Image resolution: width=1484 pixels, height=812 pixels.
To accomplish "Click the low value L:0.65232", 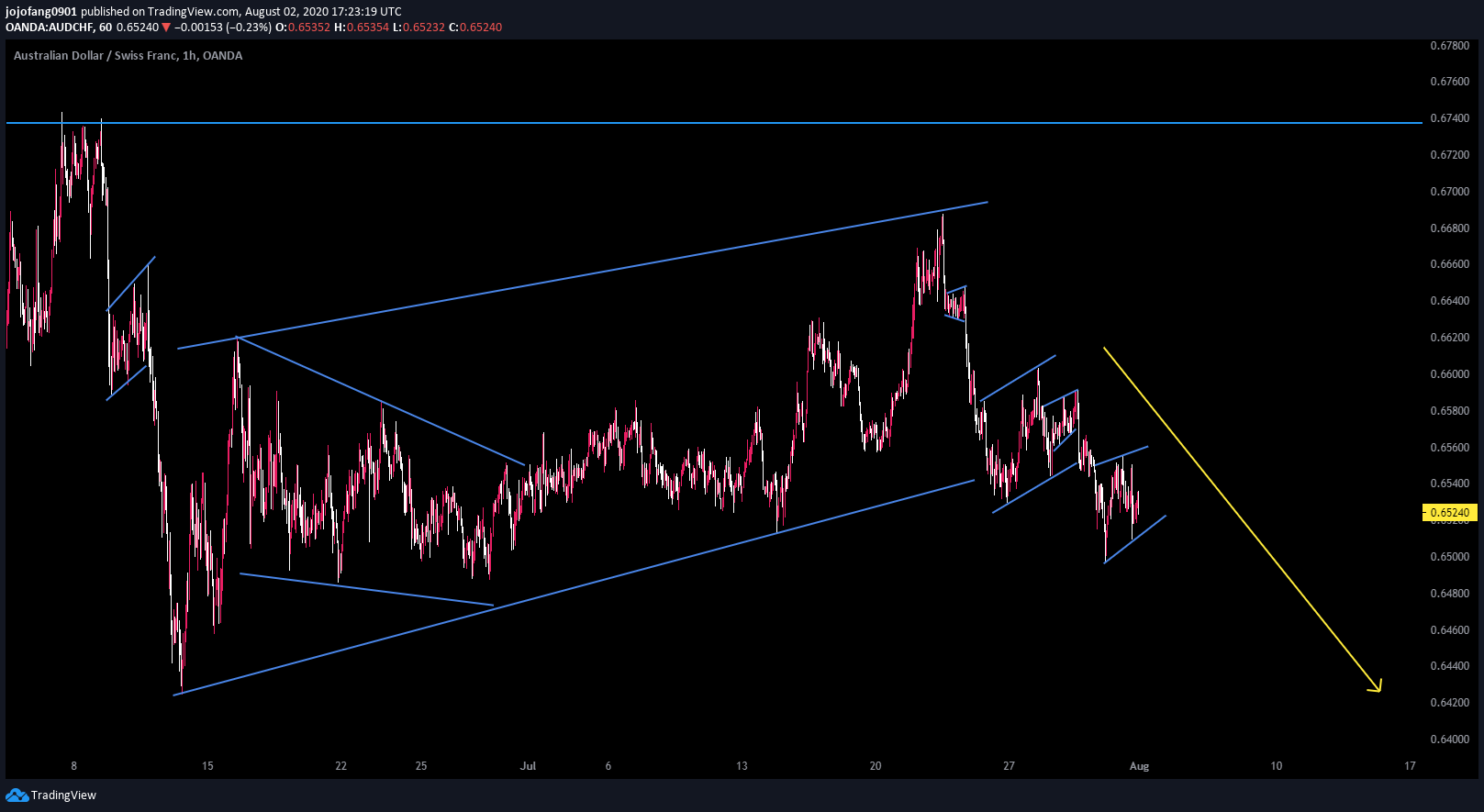I will (x=418, y=28).
